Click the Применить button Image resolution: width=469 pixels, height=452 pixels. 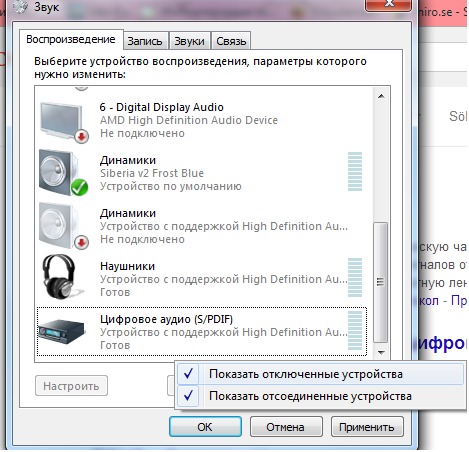pyautogui.click(x=367, y=427)
